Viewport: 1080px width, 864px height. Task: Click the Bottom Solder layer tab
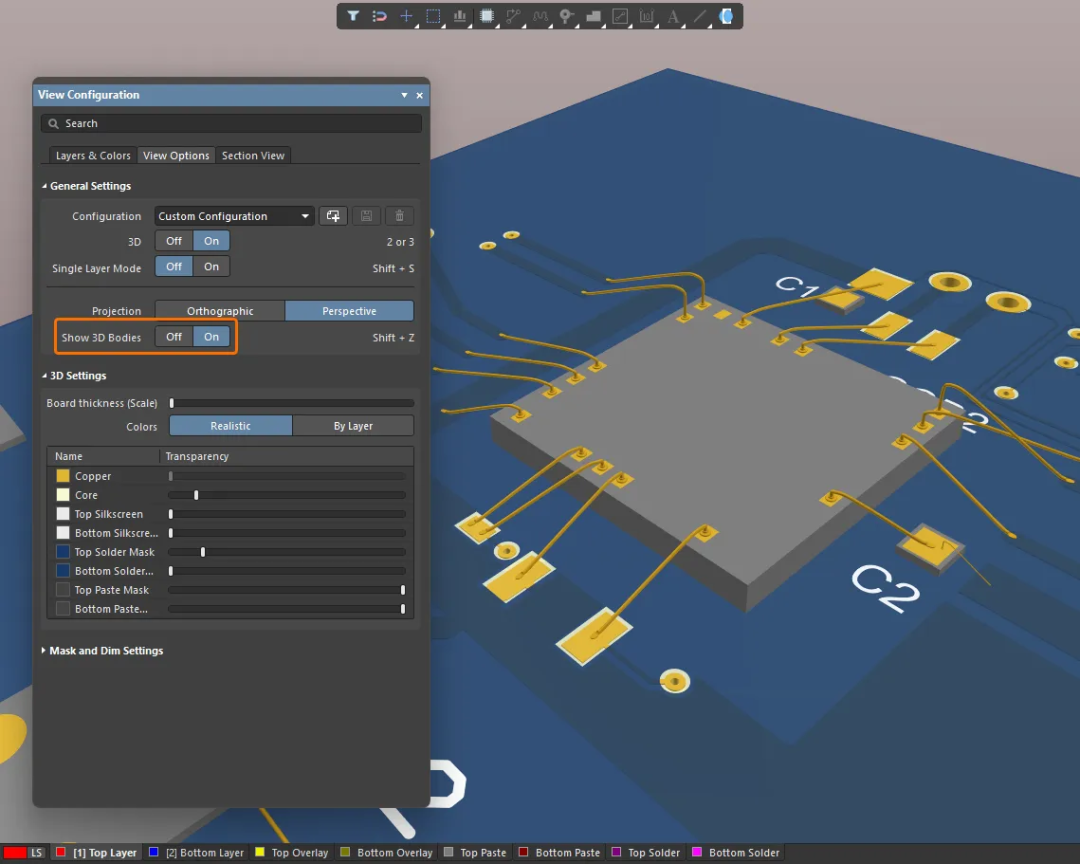click(736, 853)
